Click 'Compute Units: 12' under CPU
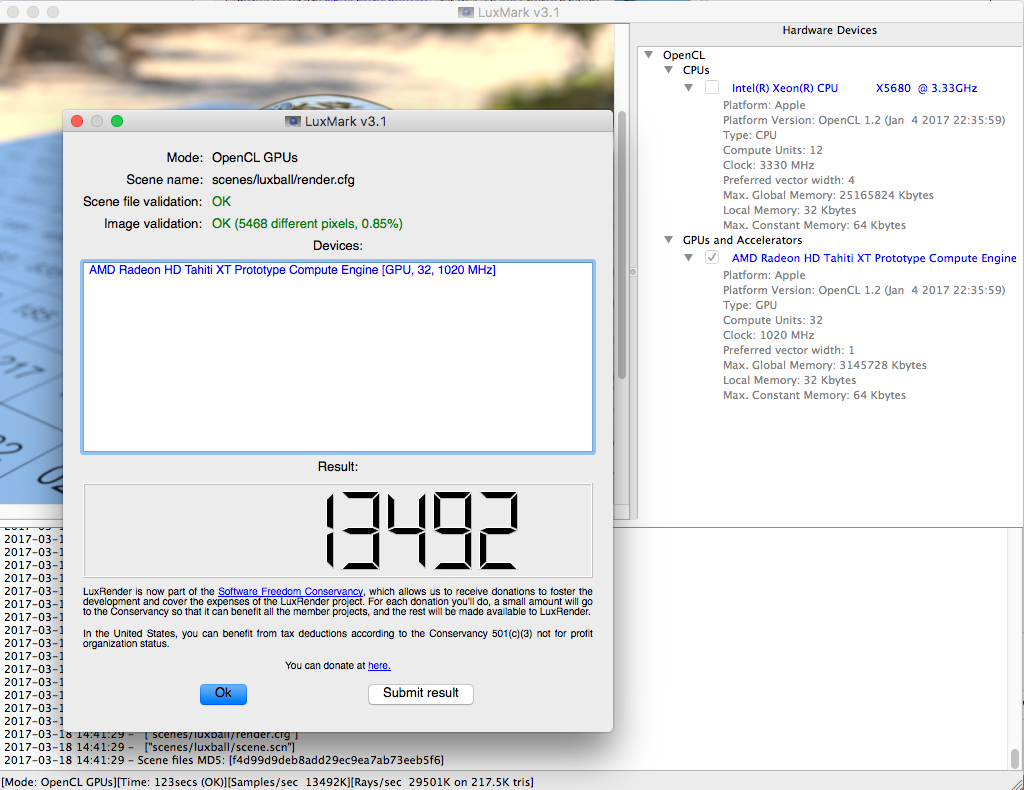1024x790 pixels. [x=773, y=150]
